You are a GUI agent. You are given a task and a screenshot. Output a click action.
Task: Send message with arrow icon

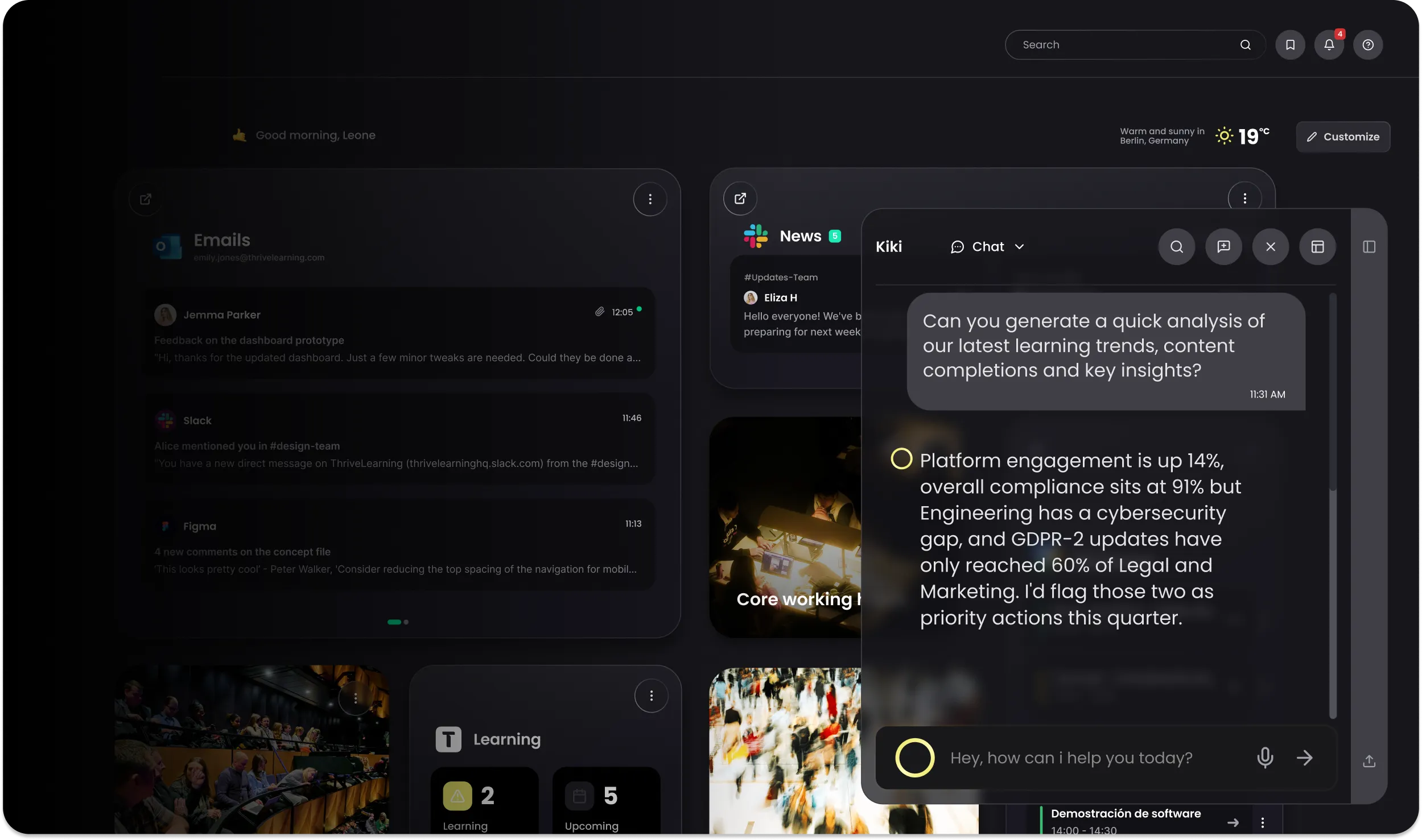[1304, 758]
